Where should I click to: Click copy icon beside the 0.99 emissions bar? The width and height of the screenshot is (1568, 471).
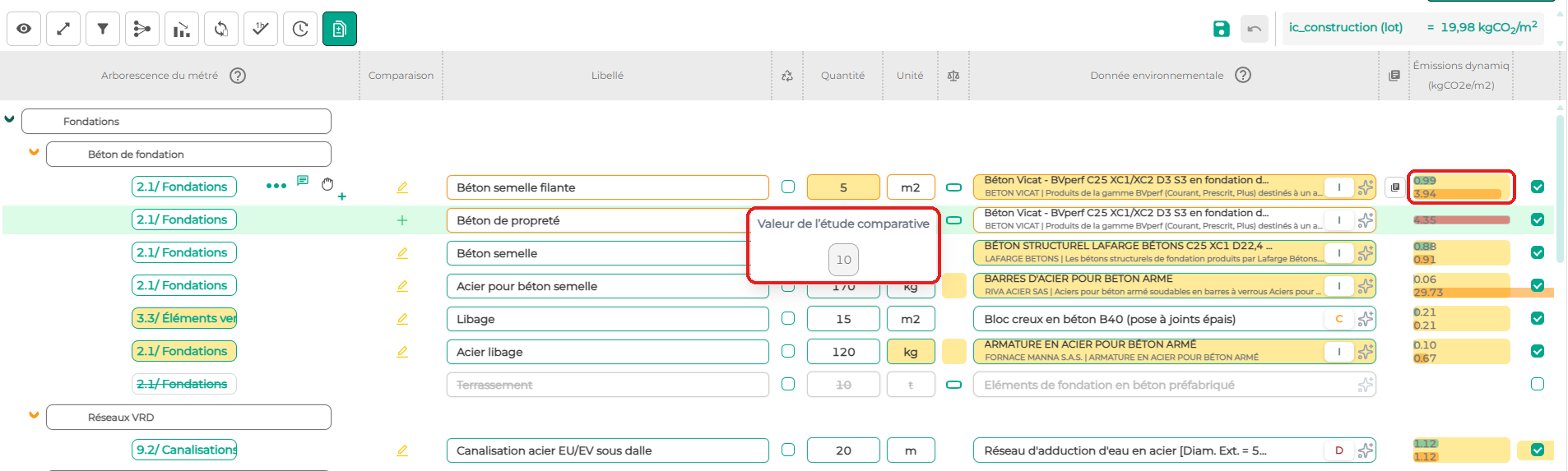pos(1394,187)
